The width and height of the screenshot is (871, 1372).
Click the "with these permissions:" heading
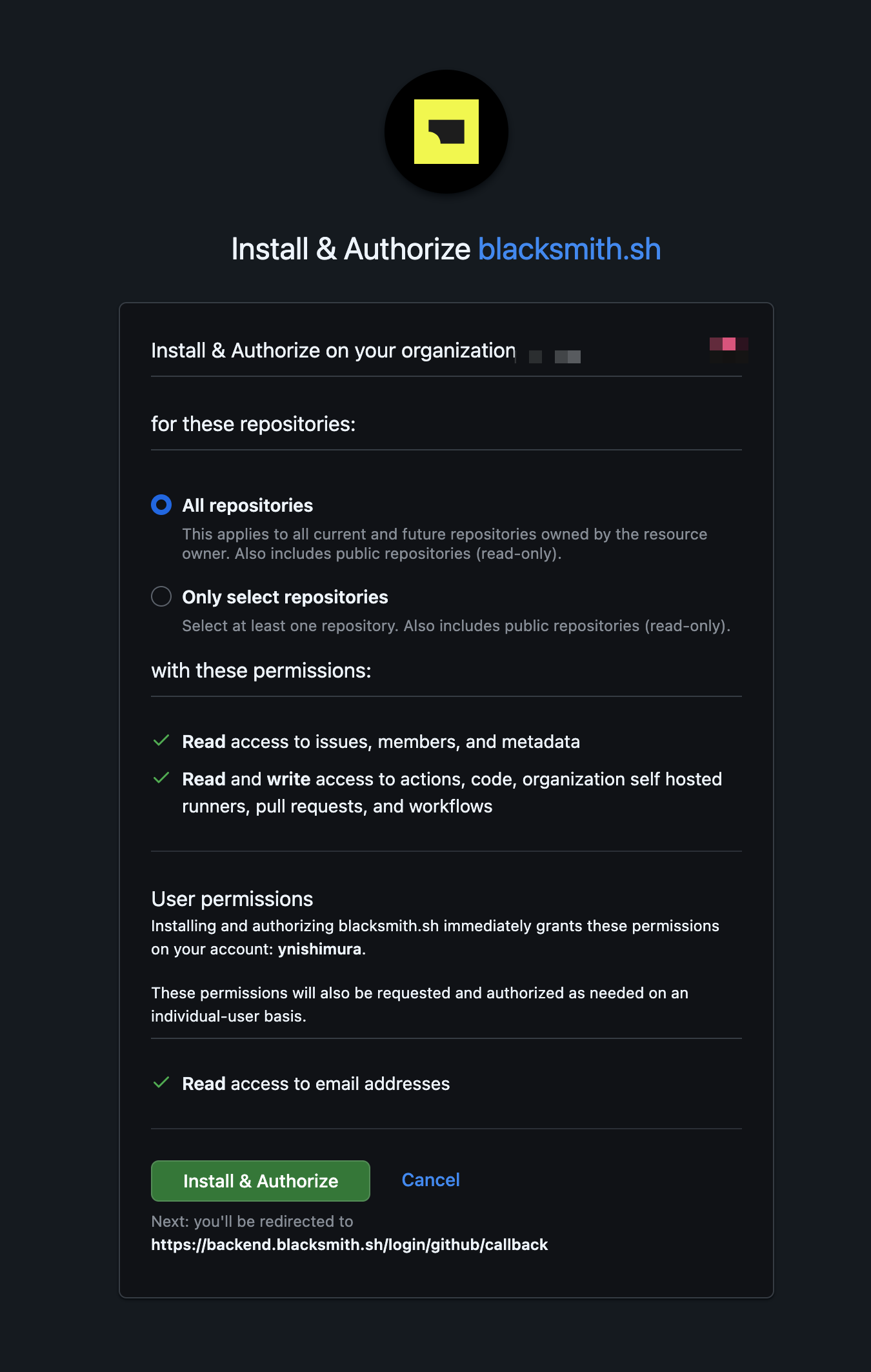(261, 671)
